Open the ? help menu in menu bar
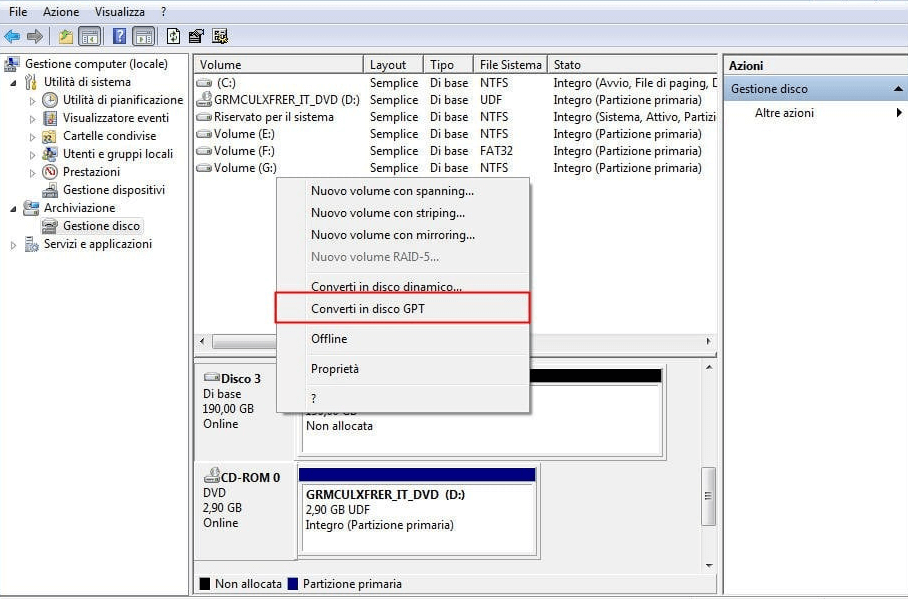The height and width of the screenshot is (599, 908). (x=164, y=12)
